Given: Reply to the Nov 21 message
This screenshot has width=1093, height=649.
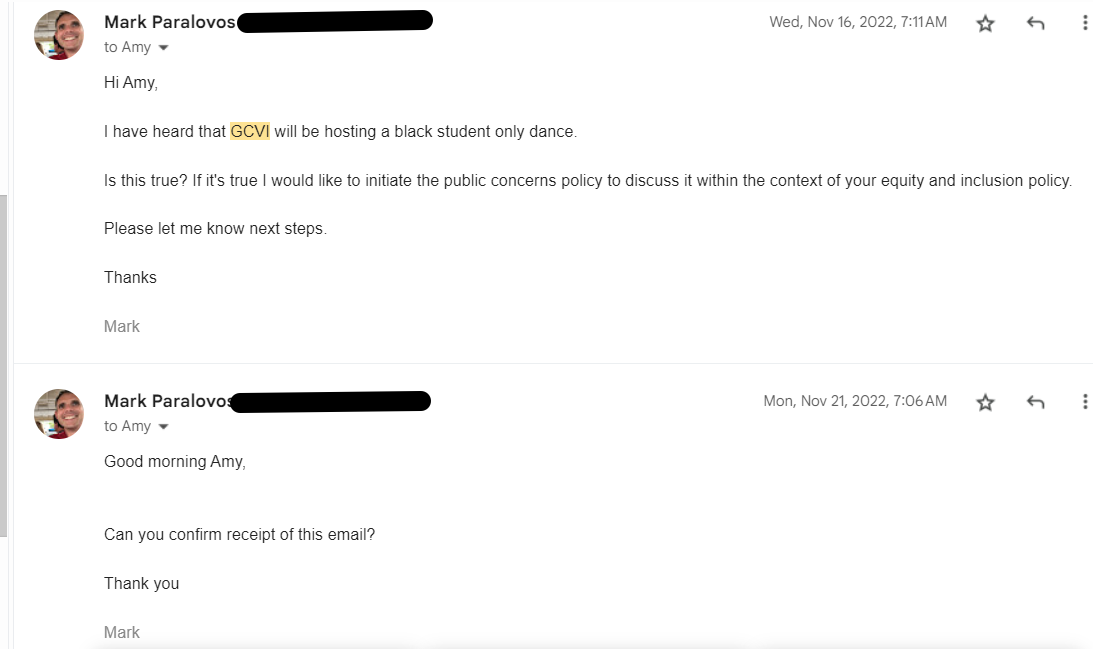Looking at the screenshot, I should (1035, 402).
